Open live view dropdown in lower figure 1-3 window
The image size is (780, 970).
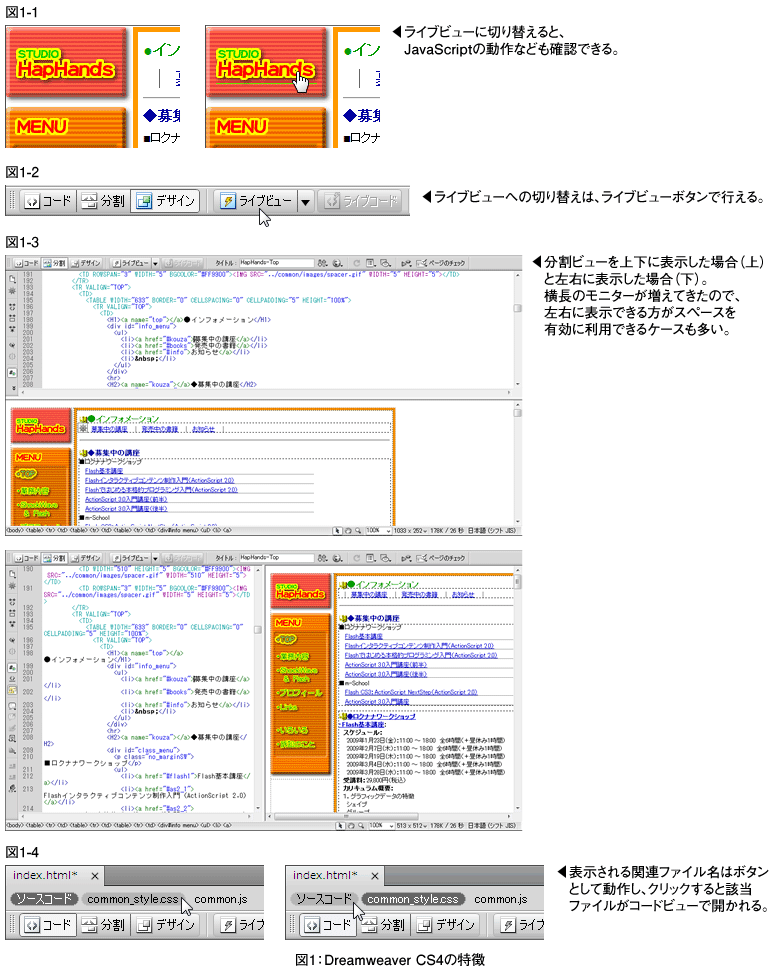[155, 558]
